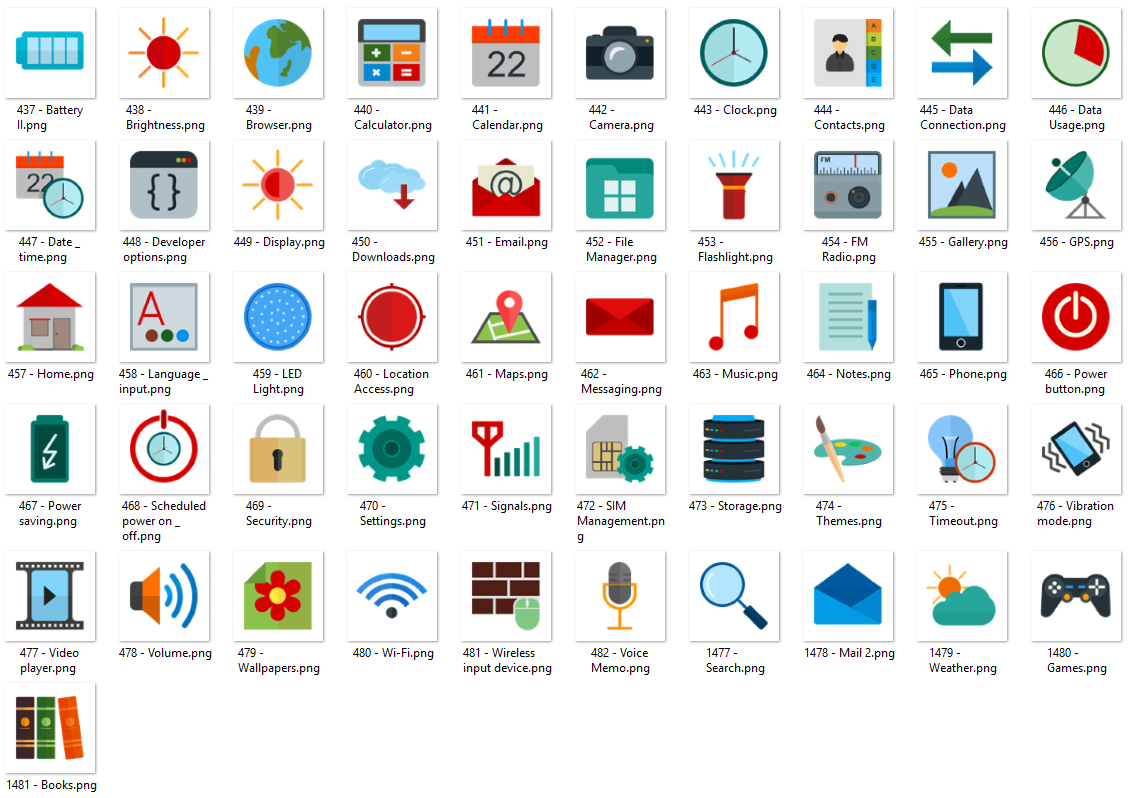Click the Wallpapers flower icon
1129x798 pixels.
pyautogui.click(x=278, y=596)
